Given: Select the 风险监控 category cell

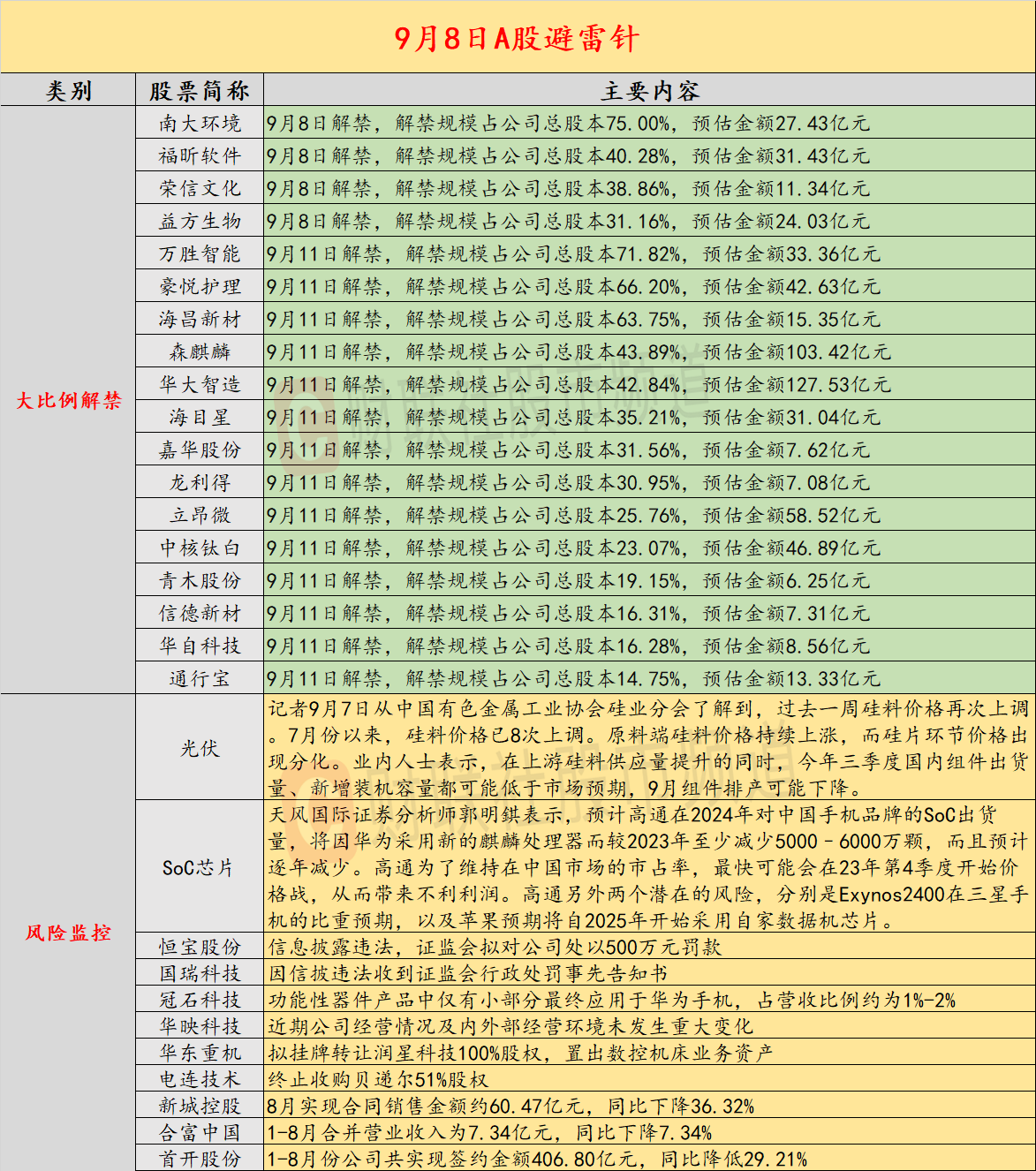Looking at the screenshot, I should [68, 933].
